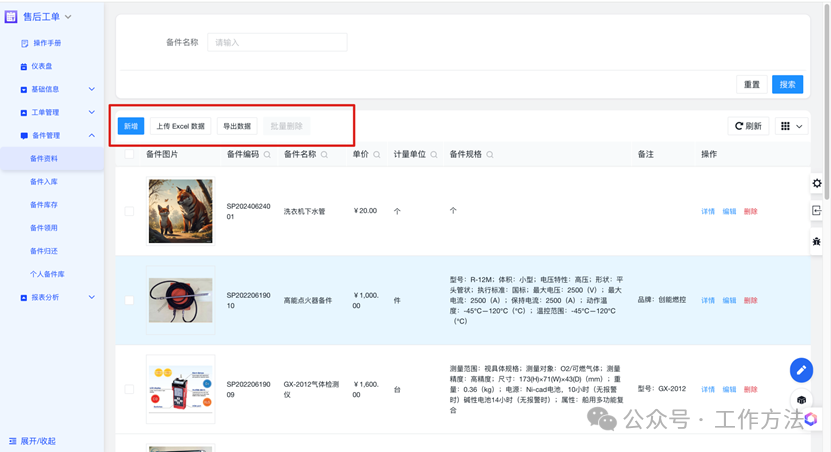Click the blue floating pencil edit button
The image size is (831, 452).
(800, 370)
